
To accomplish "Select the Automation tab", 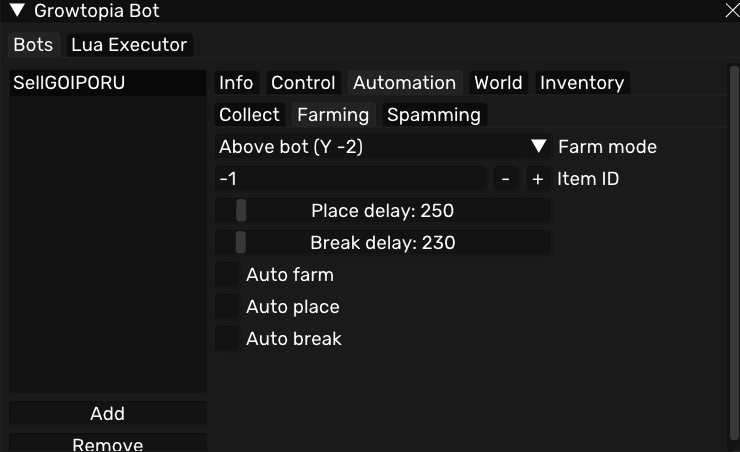I will (404, 83).
